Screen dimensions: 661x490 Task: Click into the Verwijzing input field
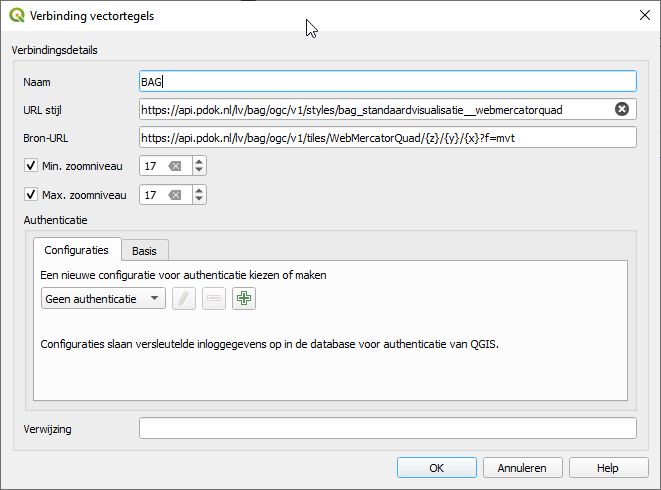point(388,428)
